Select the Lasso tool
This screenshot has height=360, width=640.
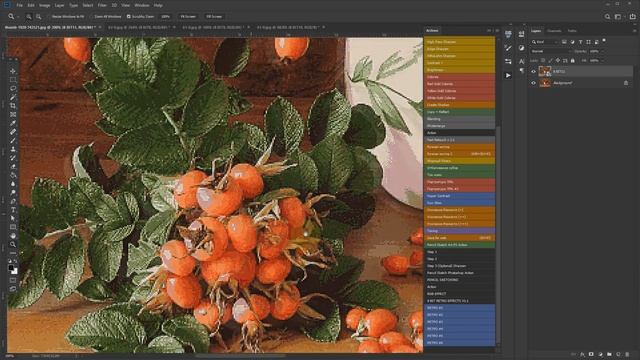[x=13, y=88]
